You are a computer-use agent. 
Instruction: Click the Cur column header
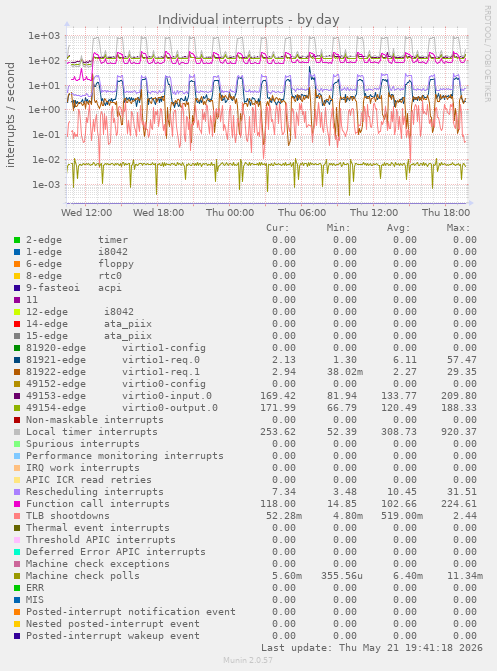[x=278, y=228]
